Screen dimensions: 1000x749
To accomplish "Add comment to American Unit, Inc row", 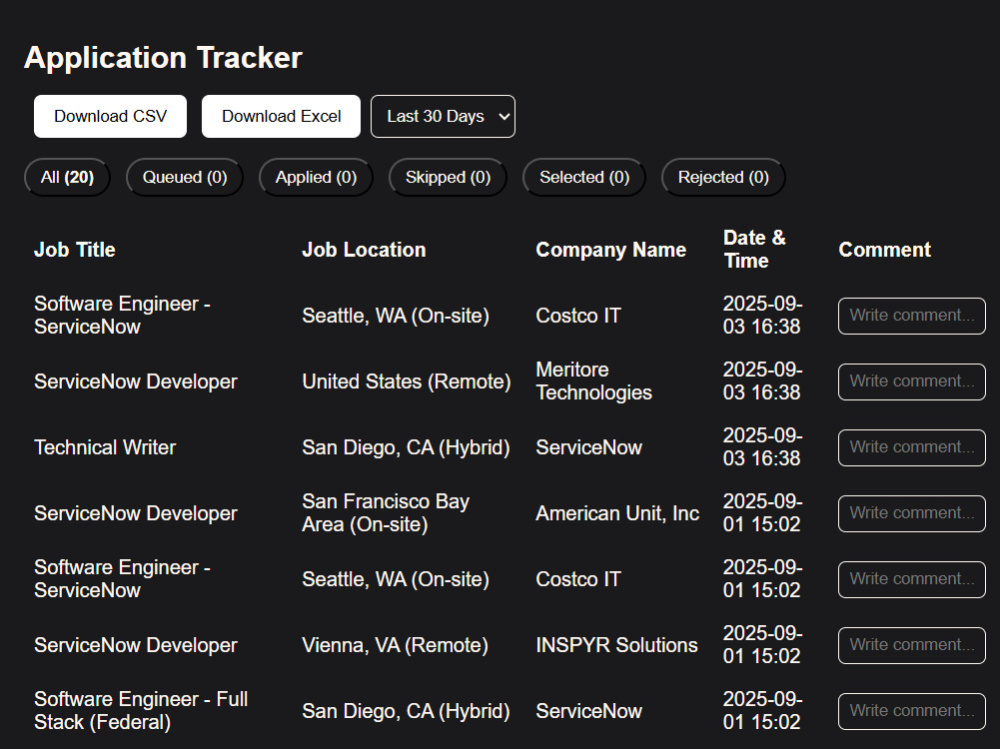I will coord(912,514).
